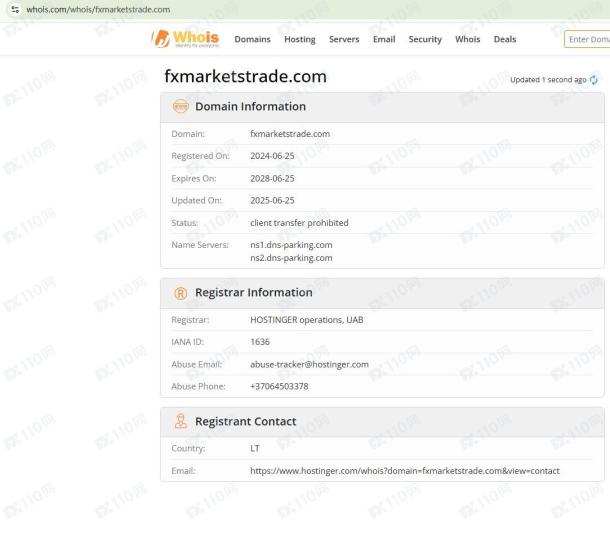Click the status client transfer prohibited
The height and width of the screenshot is (546, 610).
[x=299, y=223]
